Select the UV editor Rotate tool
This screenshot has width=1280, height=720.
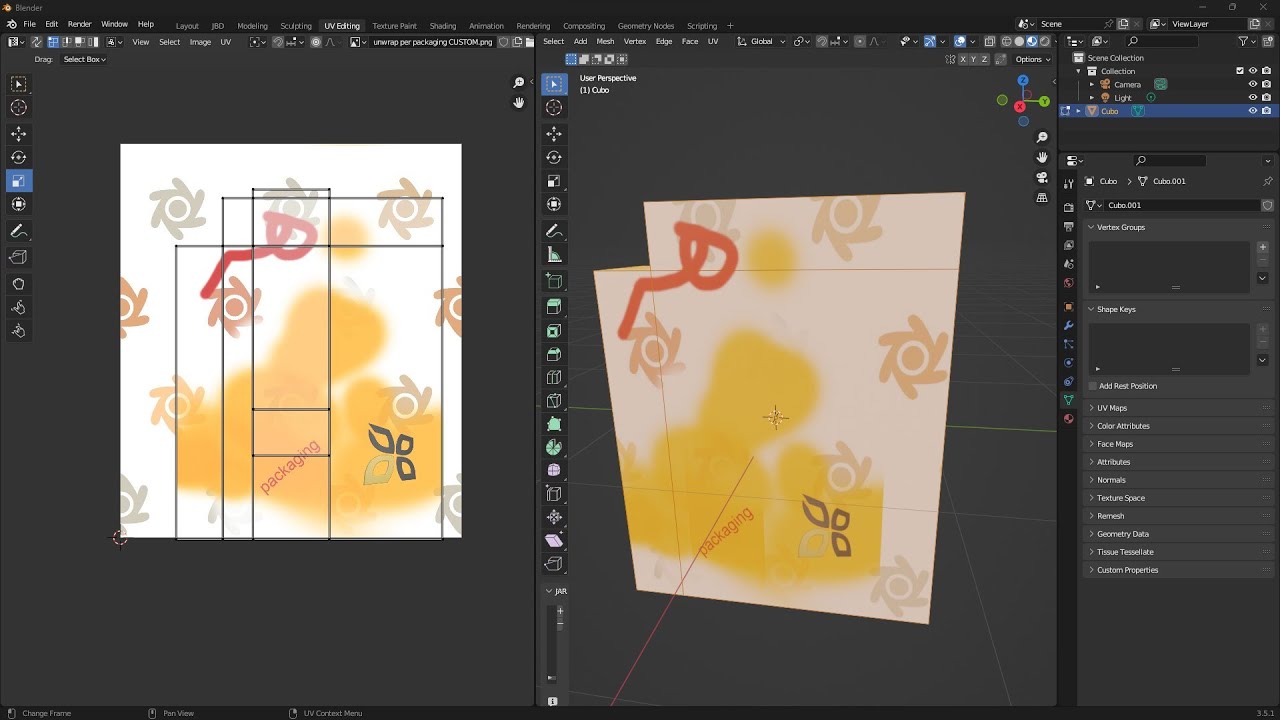click(x=18, y=157)
